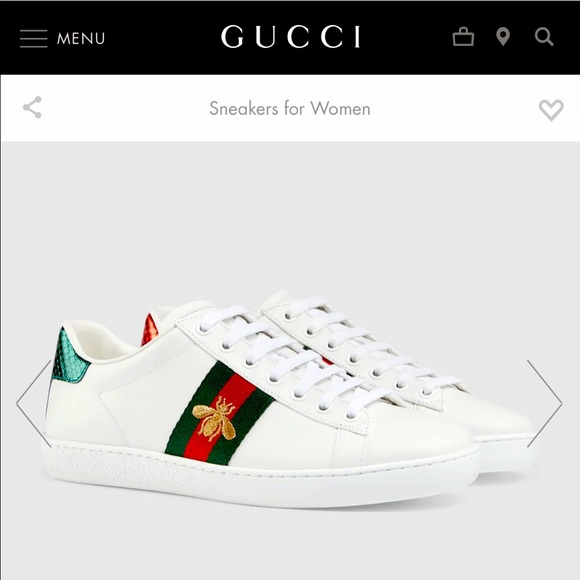Add the sneaker to wishlist with the heart
Viewport: 580px width, 580px height.
tap(551, 110)
